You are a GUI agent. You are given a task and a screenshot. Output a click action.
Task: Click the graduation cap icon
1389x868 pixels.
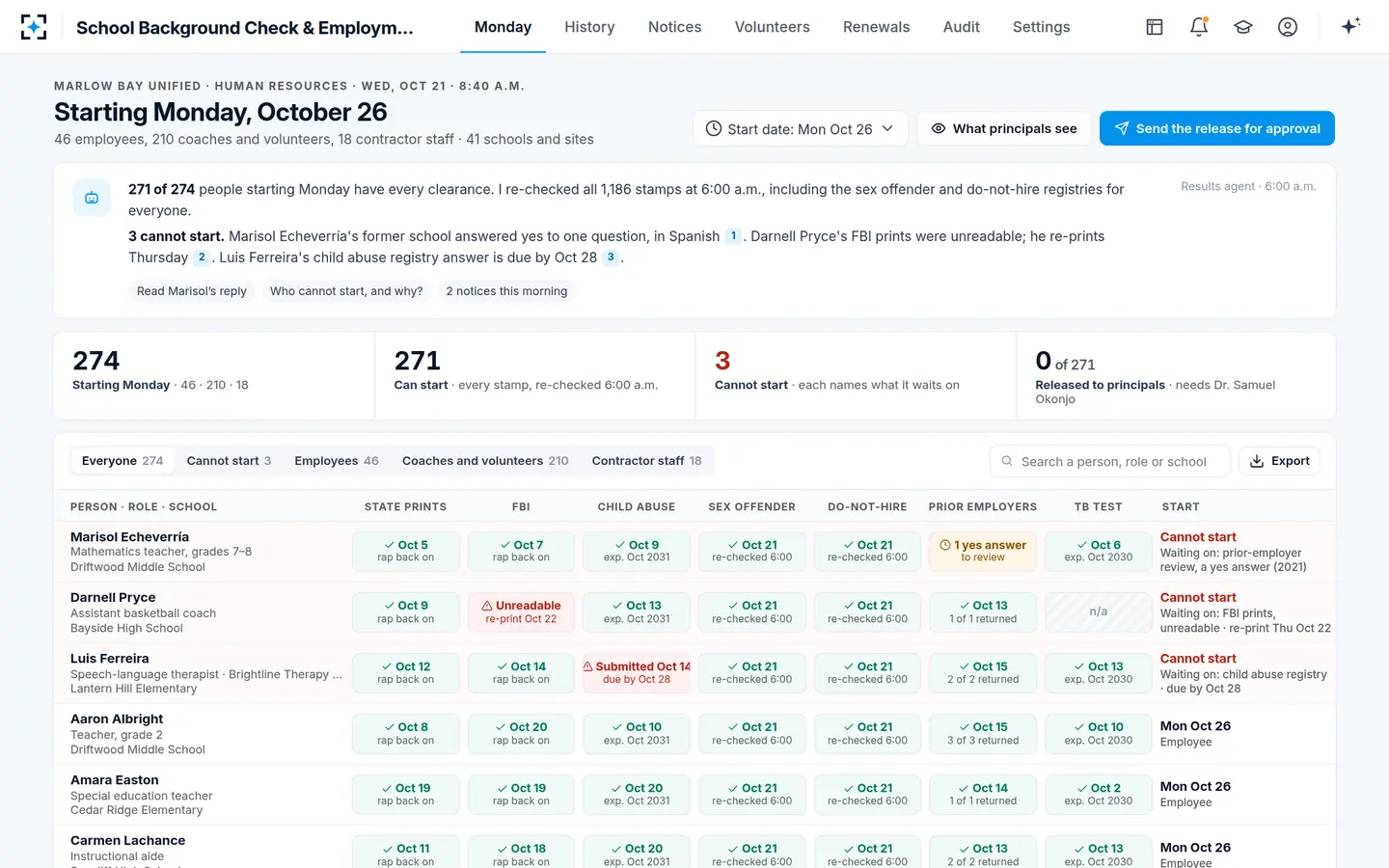click(x=1243, y=27)
